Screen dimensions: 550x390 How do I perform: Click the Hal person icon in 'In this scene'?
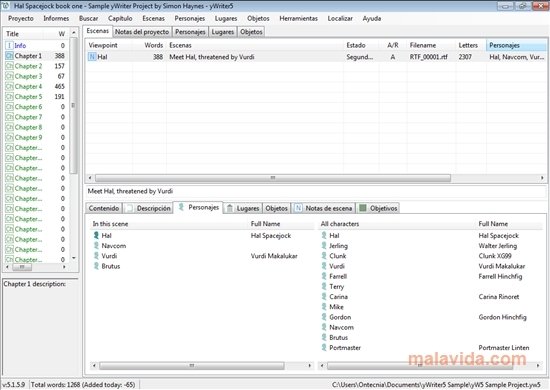pyautogui.click(x=96, y=235)
